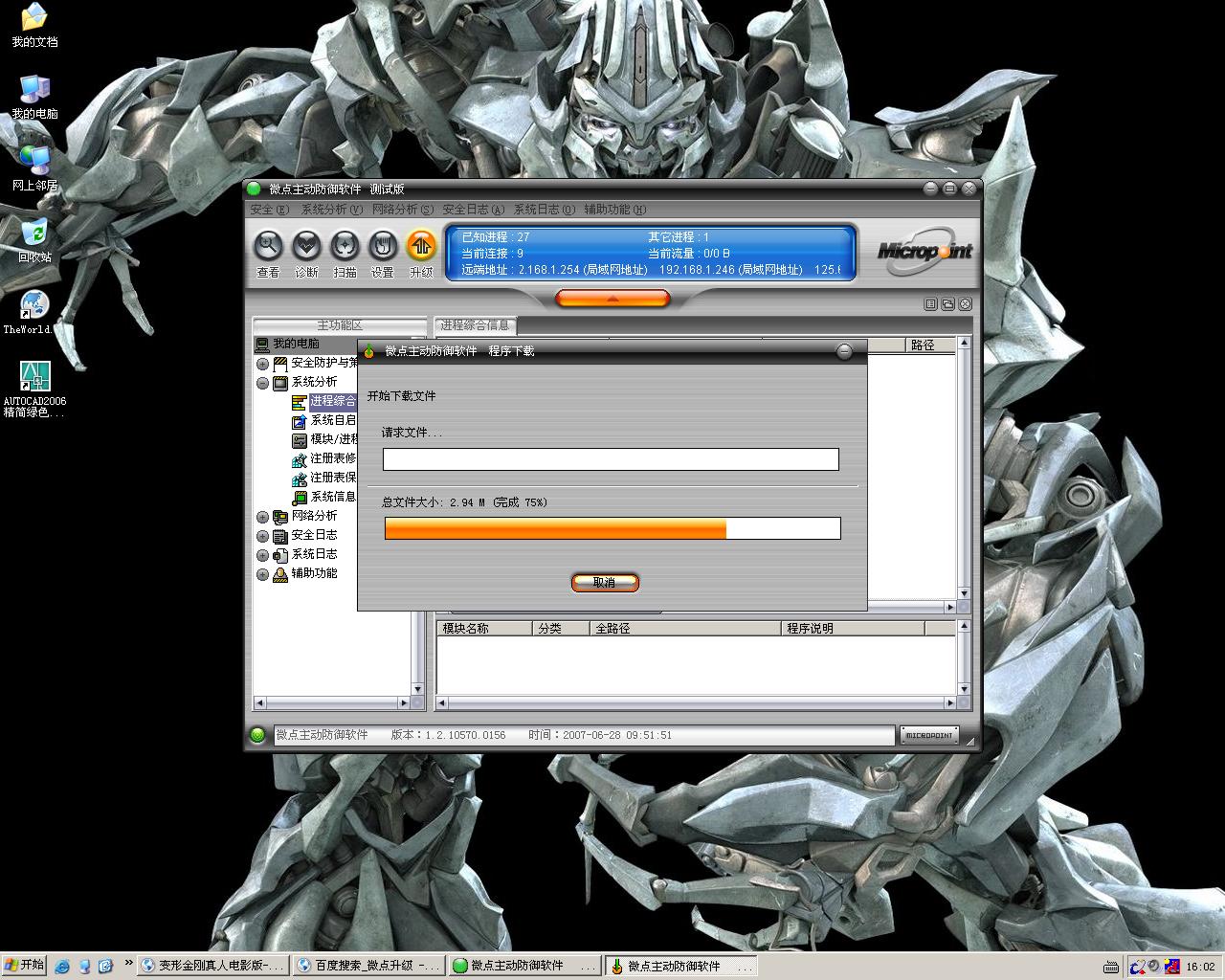Minimize the 程序下载 dialog
Image resolution: width=1225 pixels, height=980 pixels.
pyautogui.click(x=844, y=352)
